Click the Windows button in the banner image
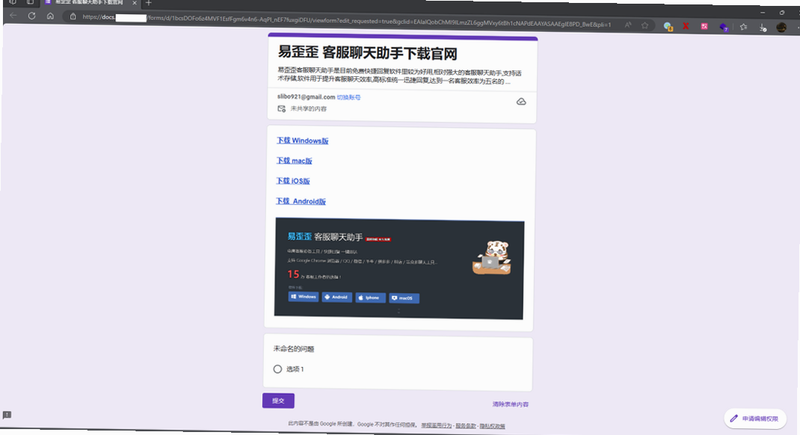 click(x=303, y=296)
